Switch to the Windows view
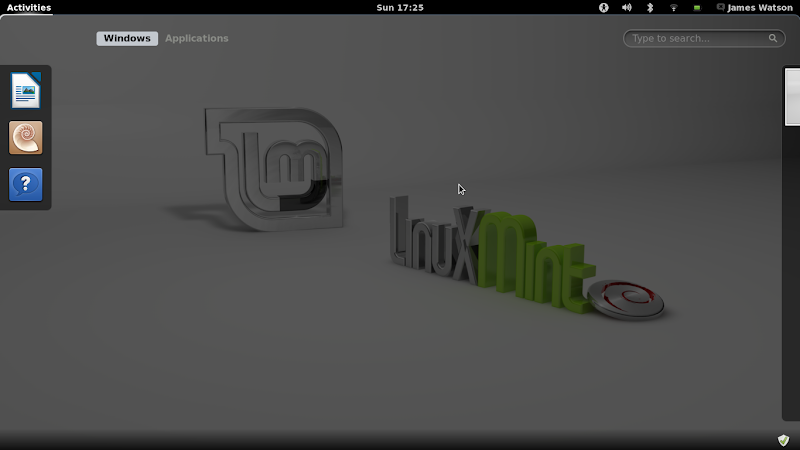 (127, 38)
